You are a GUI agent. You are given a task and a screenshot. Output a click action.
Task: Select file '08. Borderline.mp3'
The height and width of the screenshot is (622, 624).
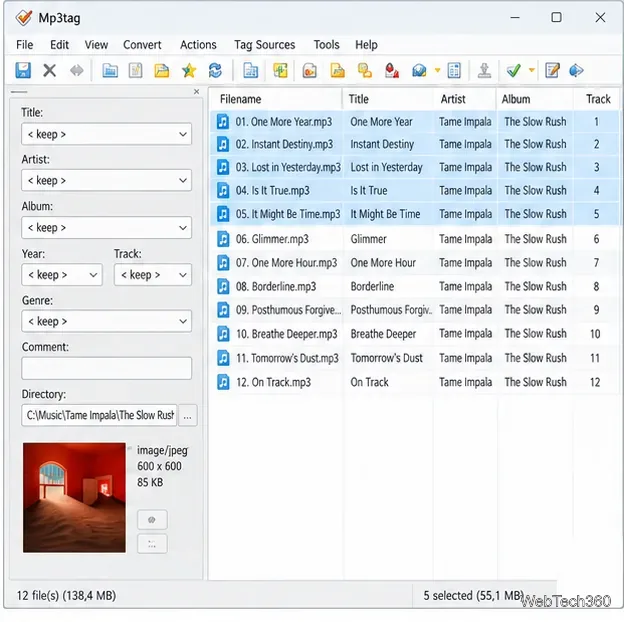(x=276, y=287)
